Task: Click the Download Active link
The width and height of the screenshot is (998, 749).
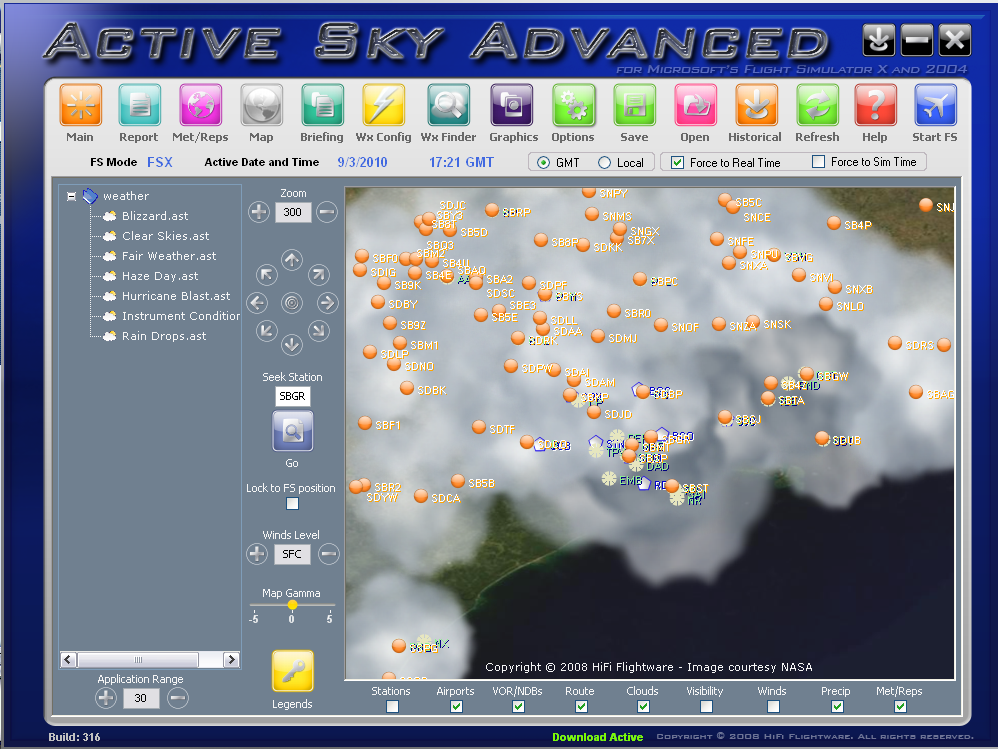Action: (597, 737)
